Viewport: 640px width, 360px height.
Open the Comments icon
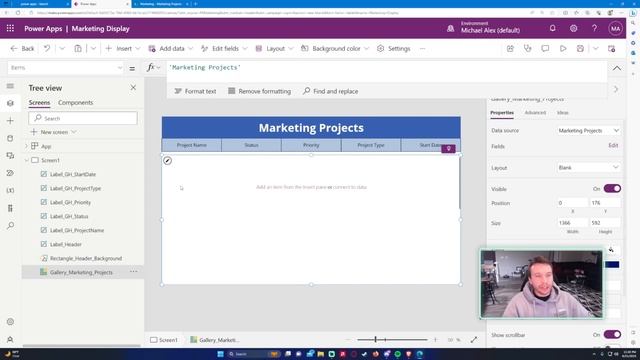coord(545,48)
